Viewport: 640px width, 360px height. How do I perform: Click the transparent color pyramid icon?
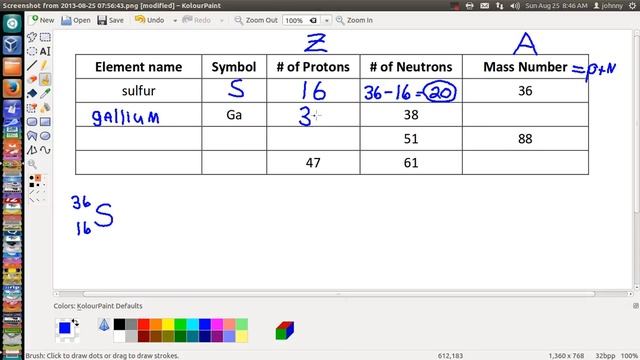[104, 324]
